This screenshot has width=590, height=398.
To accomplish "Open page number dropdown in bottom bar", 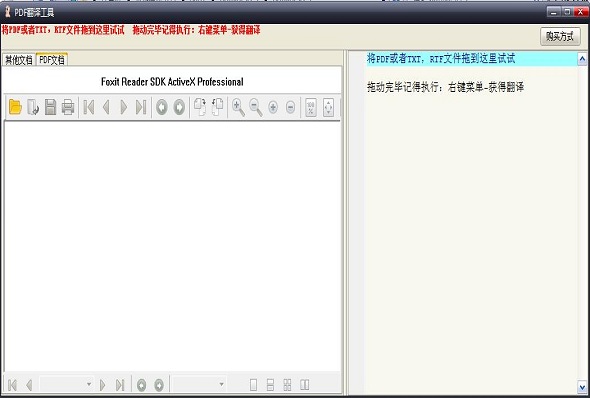I will pyautogui.click(x=66, y=384).
